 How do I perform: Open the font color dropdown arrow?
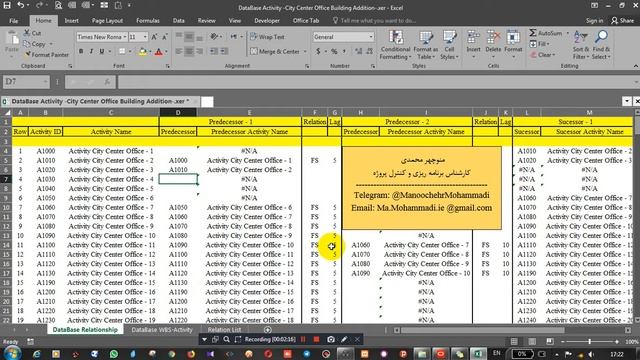166,51
